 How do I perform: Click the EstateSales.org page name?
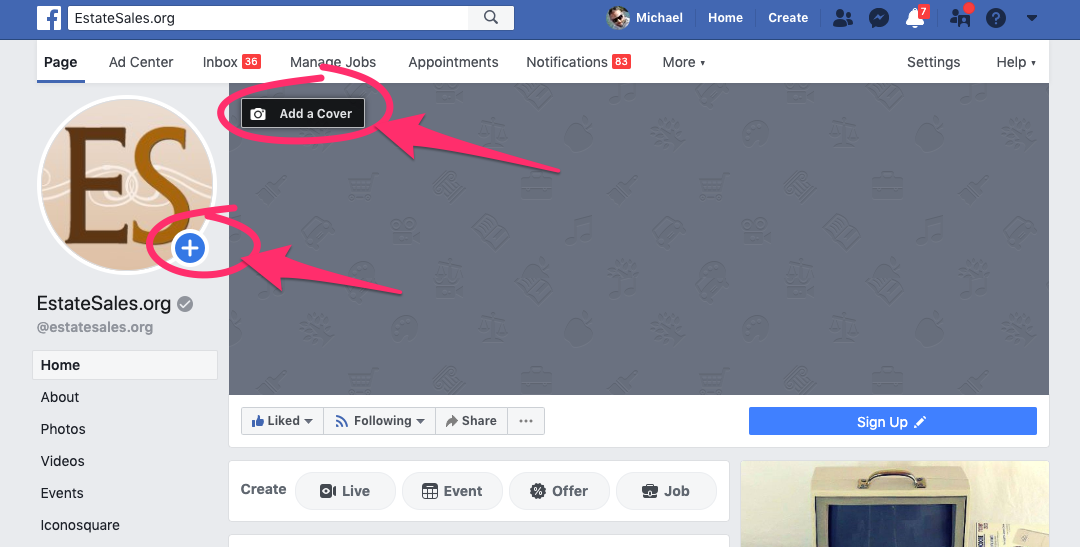click(x=103, y=303)
